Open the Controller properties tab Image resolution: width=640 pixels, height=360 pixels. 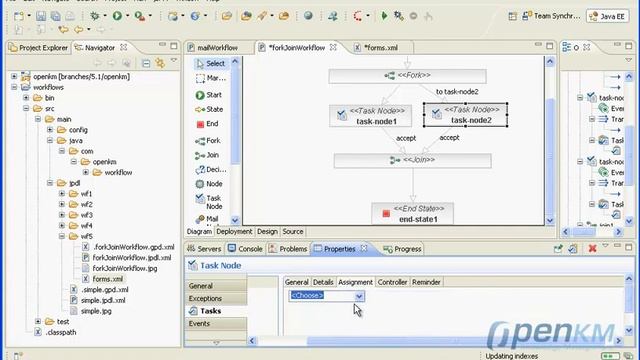click(392, 282)
